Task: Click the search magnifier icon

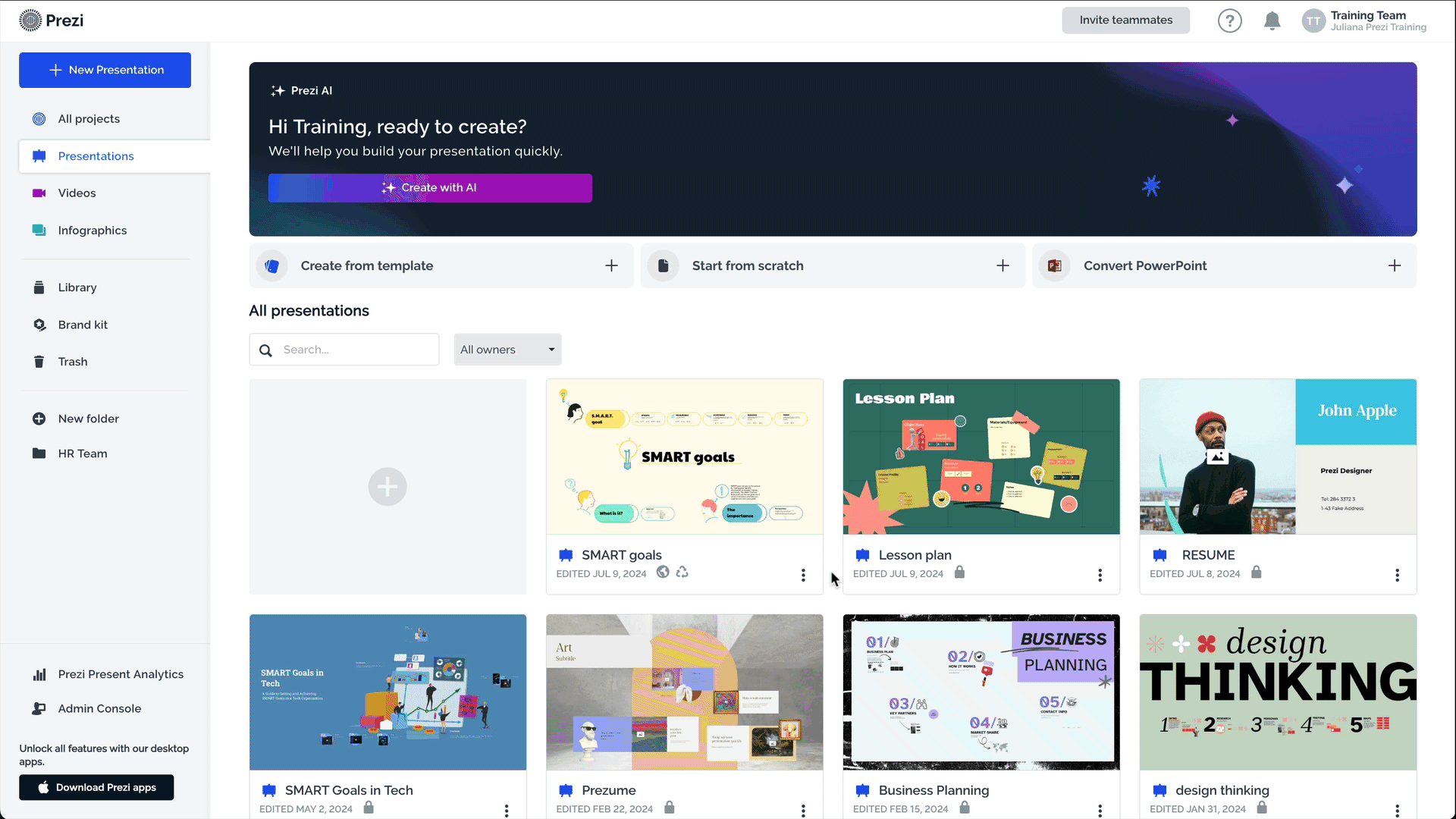Action: [265, 350]
